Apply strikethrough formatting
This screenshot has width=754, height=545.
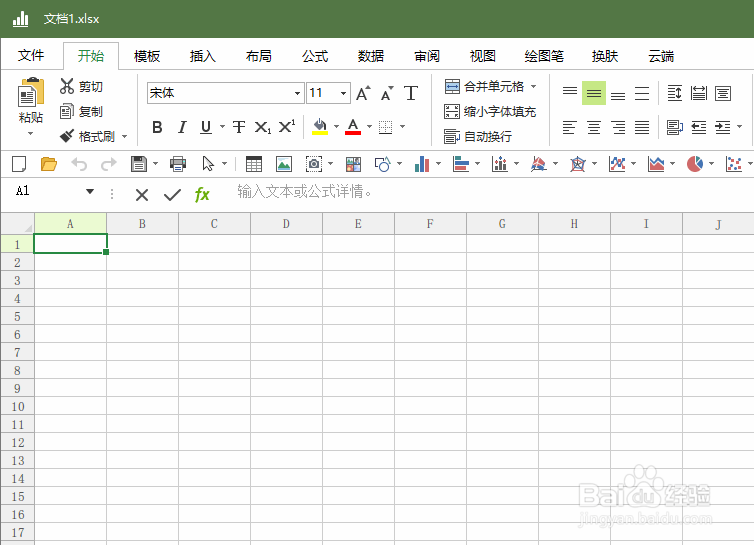click(239, 127)
